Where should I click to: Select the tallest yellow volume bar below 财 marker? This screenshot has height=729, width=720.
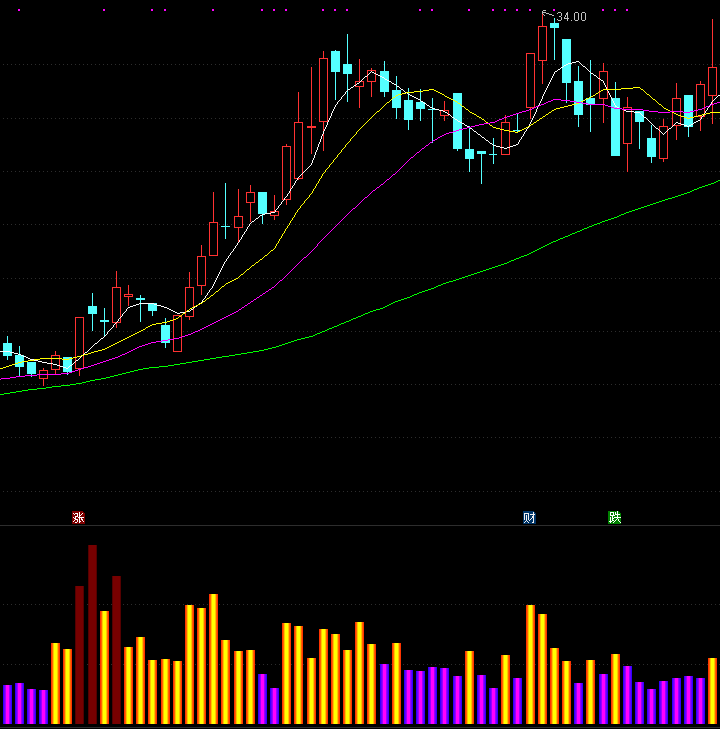(530, 664)
